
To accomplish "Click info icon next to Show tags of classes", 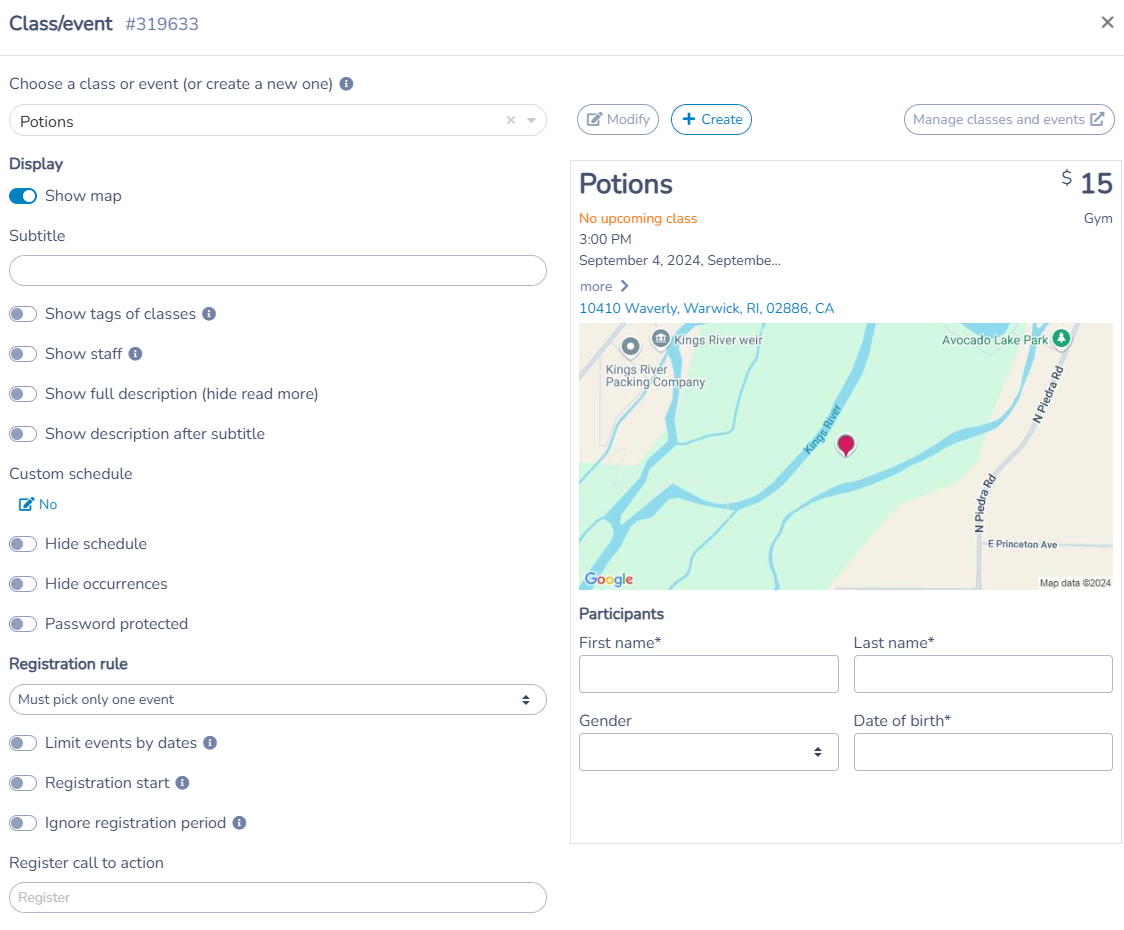I will pyautogui.click(x=209, y=314).
